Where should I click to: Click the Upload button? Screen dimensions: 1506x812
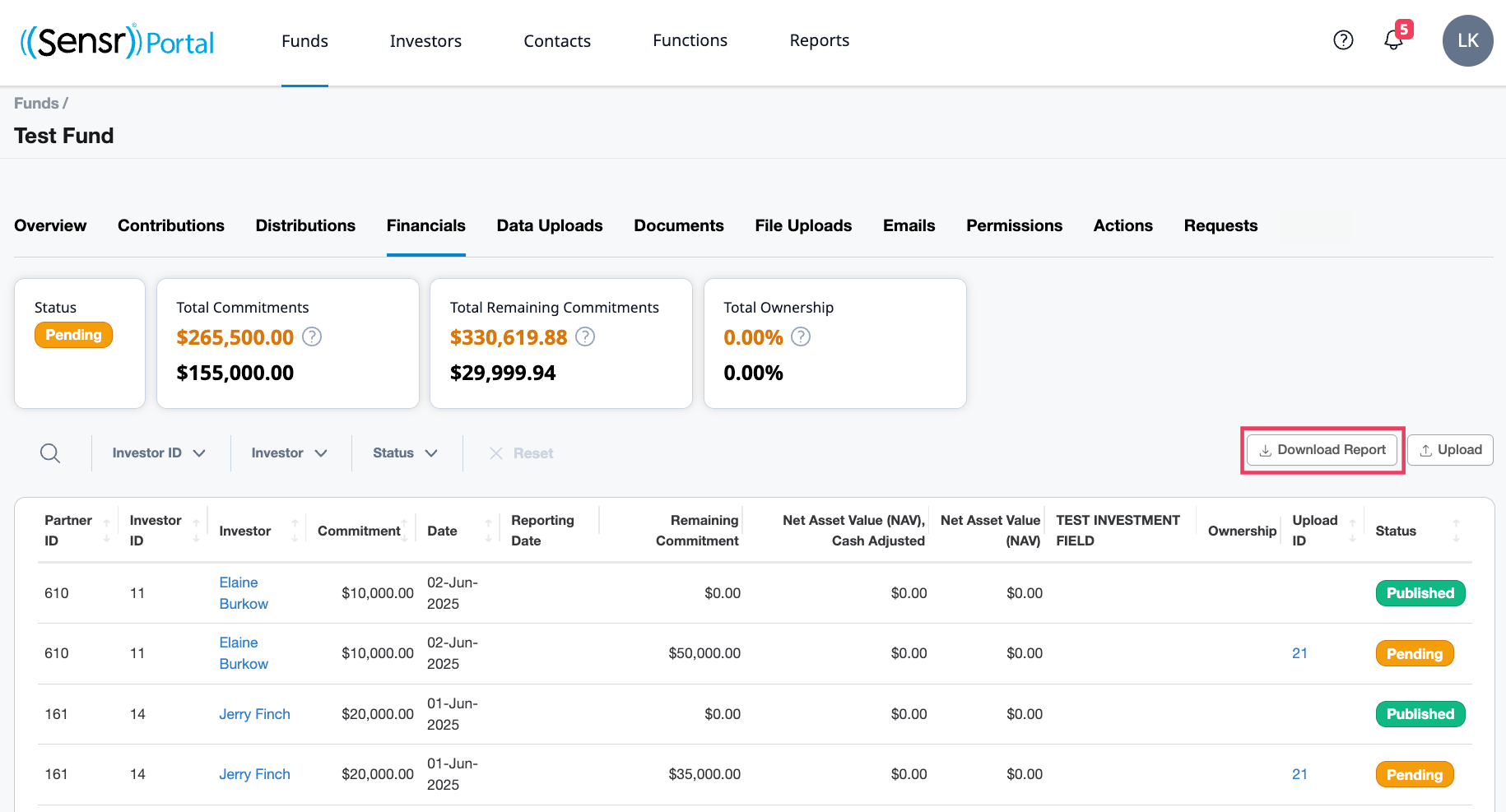pyautogui.click(x=1450, y=450)
